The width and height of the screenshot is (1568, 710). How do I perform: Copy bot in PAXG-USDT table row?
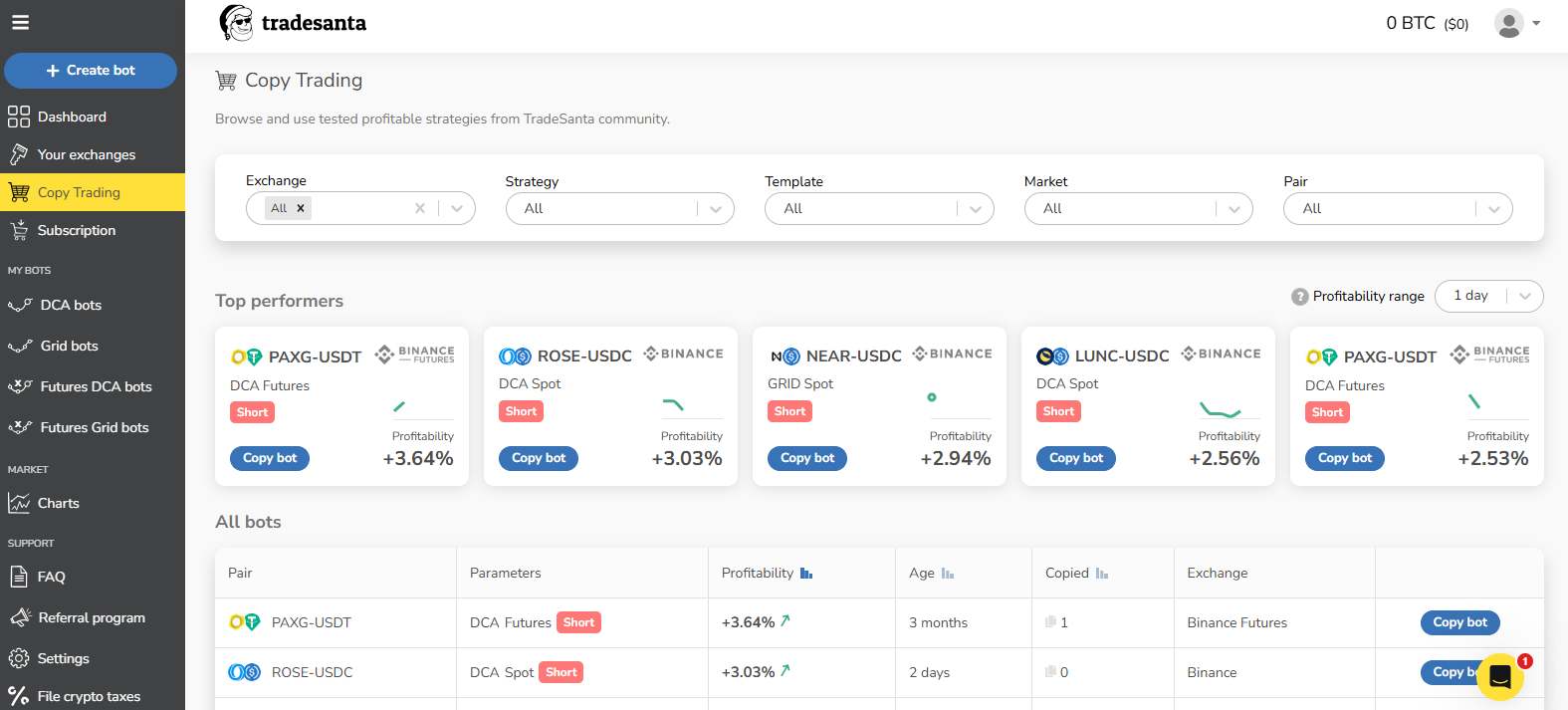(1459, 622)
